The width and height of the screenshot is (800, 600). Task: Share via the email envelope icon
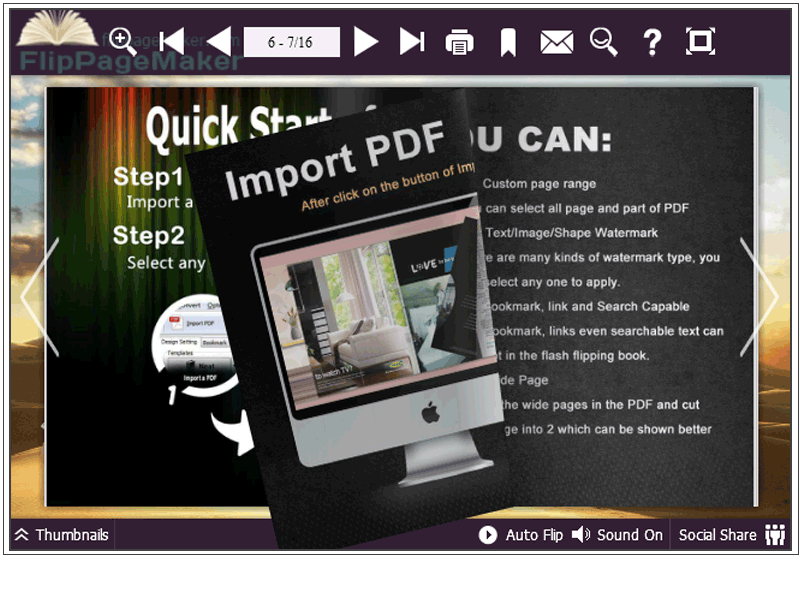pos(557,42)
